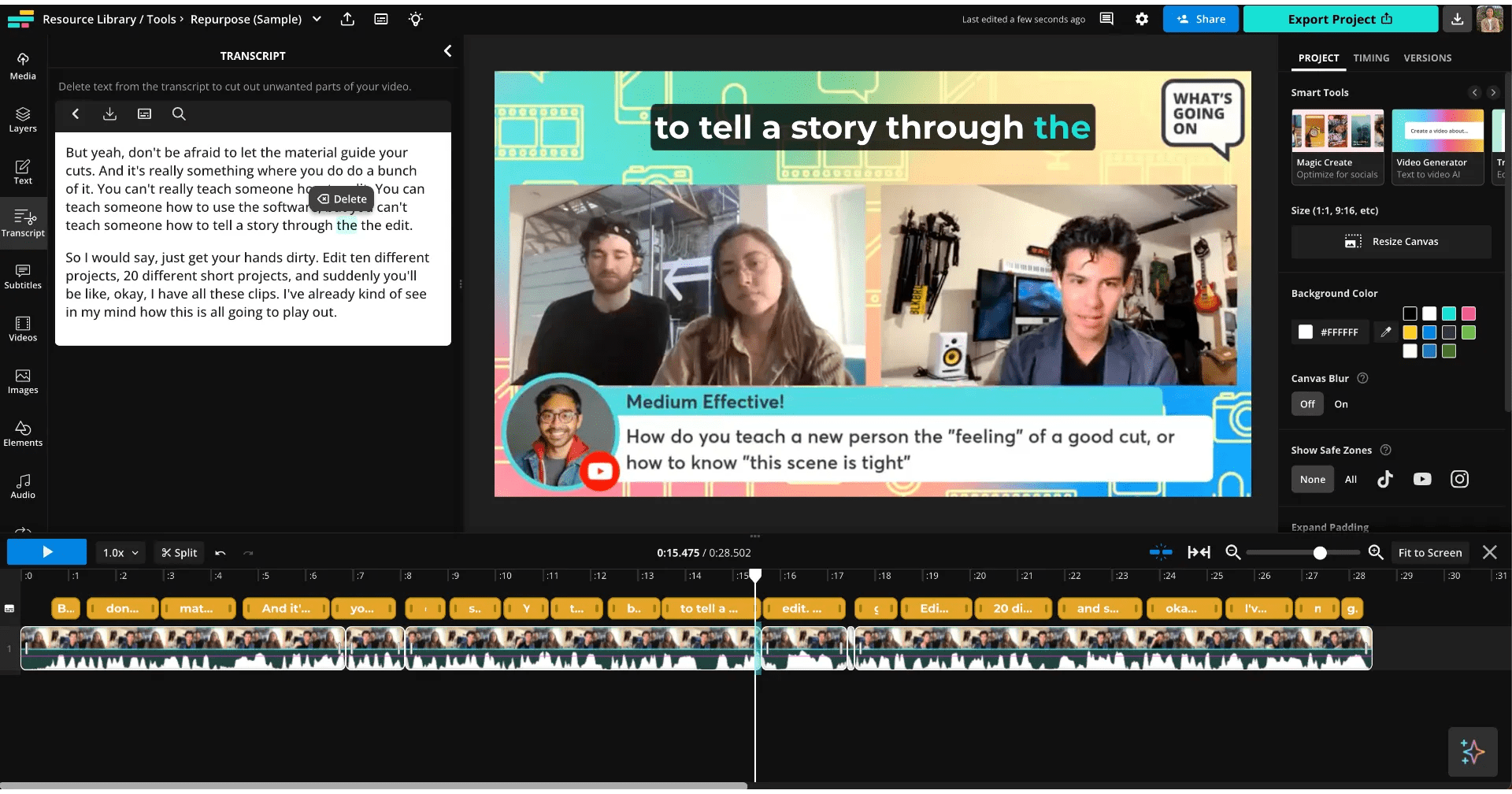Click the transcript download icon

point(109,114)
